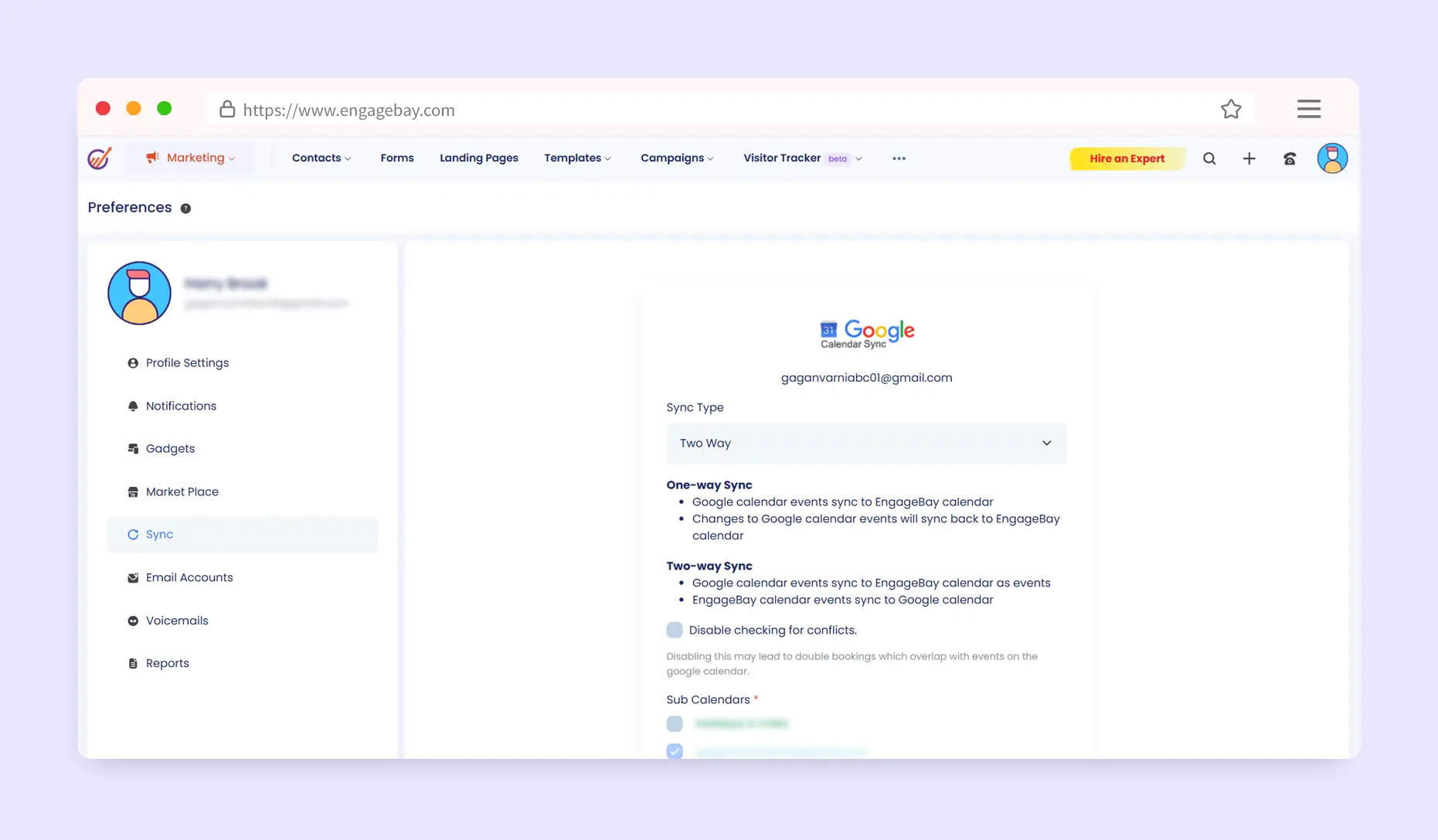Enable Disable checking for conflicts checkbox
The height and width of the screenshot is (840, 1438).
[675, 630]
